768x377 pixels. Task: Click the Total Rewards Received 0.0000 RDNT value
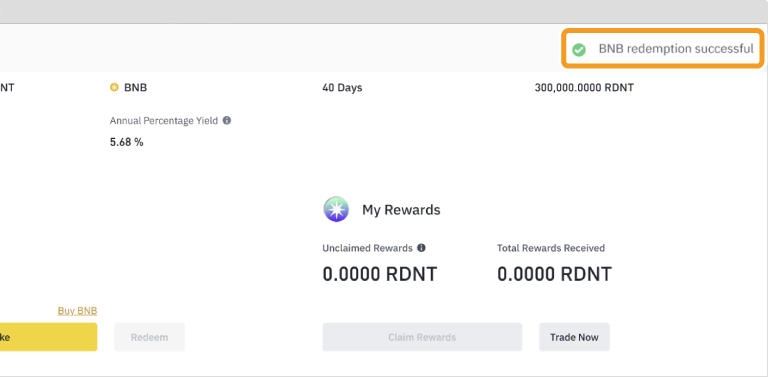point(554,274)
